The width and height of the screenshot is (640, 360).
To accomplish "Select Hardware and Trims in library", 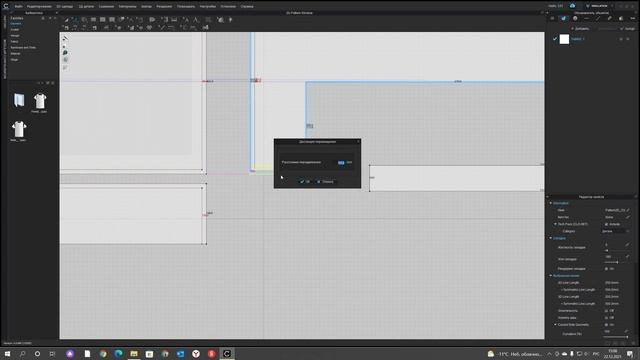I will (x=23, y=48).
